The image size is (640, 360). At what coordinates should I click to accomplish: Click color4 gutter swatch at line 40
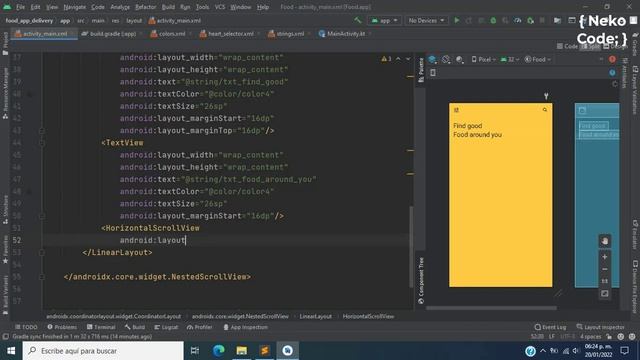point(29,94)
